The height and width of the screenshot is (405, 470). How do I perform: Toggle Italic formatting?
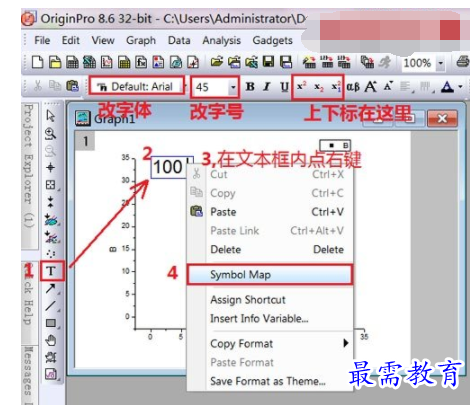coord(267,87)
